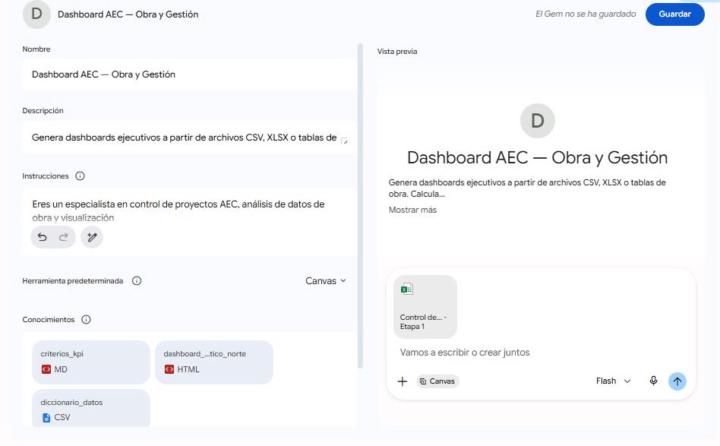Screen dimensions: 720x446
Task: Open the Conocimientos info icon
Action: tap(86, 320)
